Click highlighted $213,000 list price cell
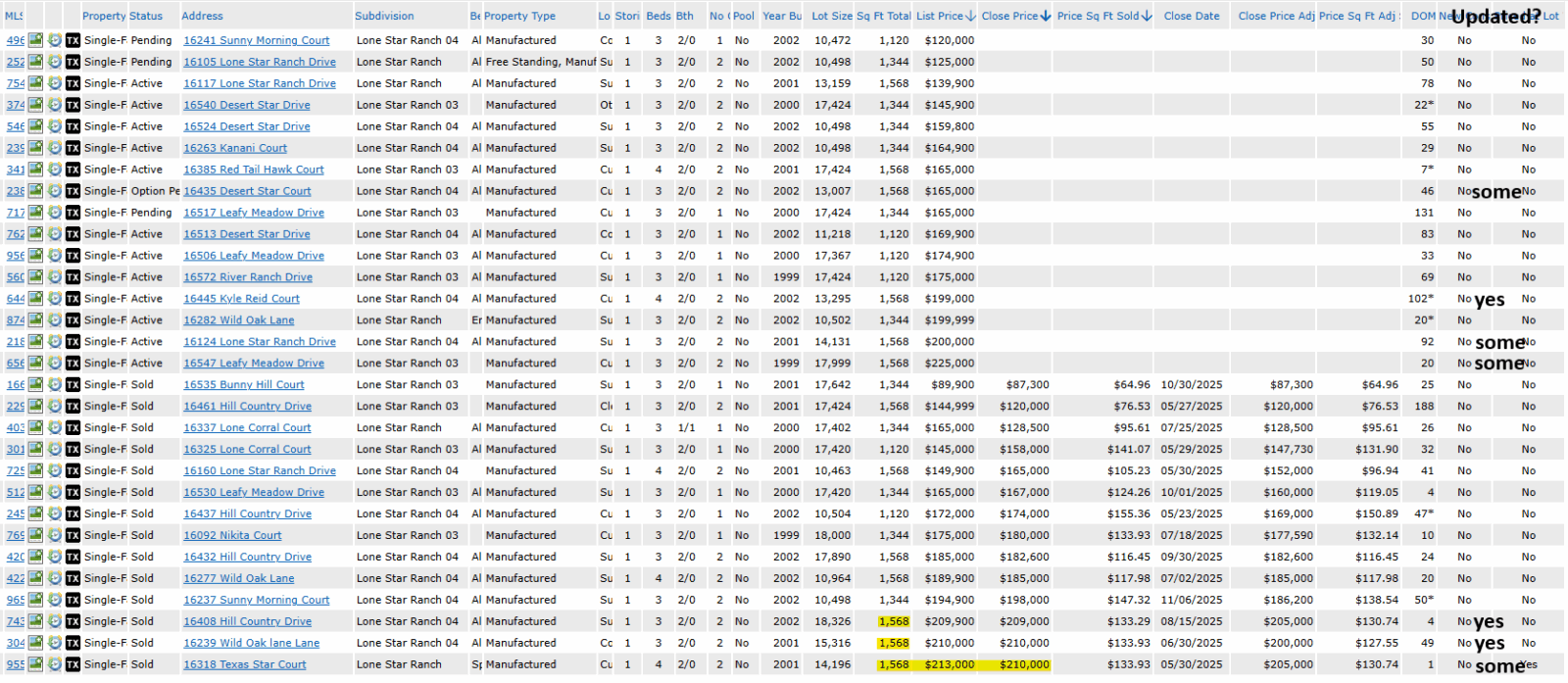 [x=949, y=664]
